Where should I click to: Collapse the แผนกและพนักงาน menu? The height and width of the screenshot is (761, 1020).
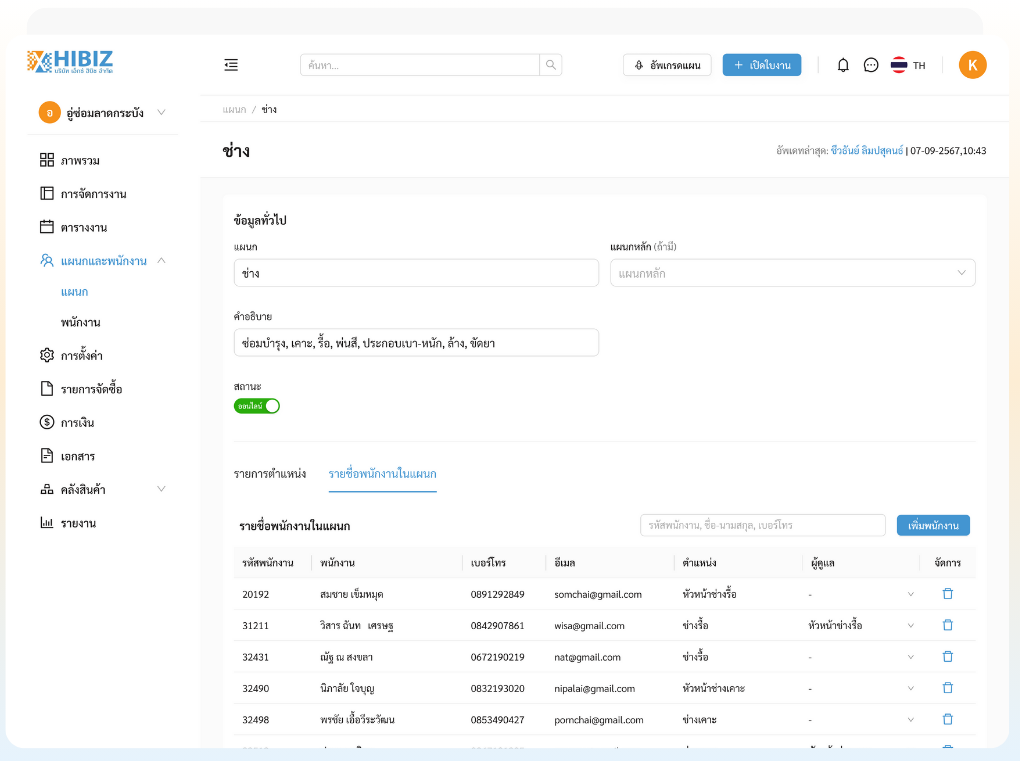(161, 261)
